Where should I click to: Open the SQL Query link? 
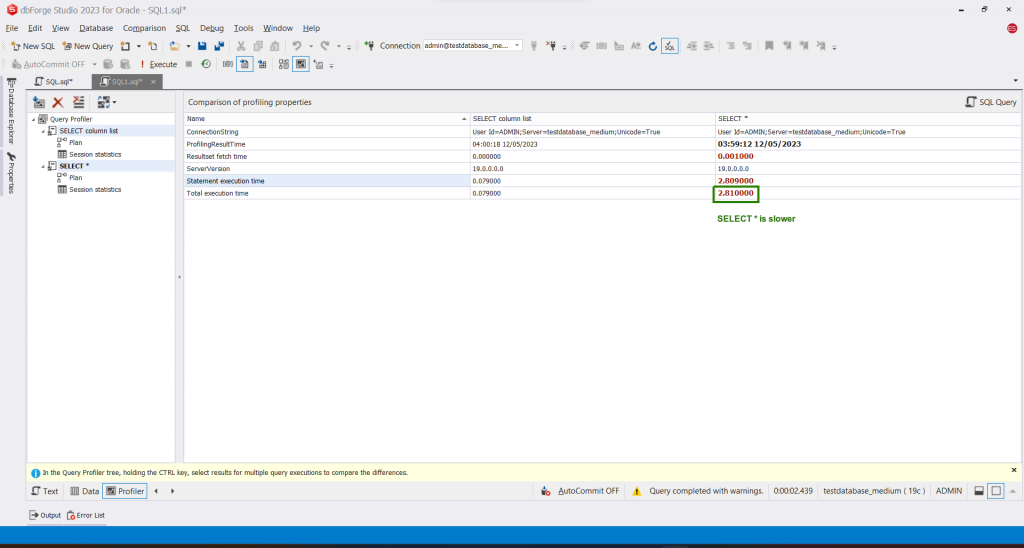coord(991,103)
